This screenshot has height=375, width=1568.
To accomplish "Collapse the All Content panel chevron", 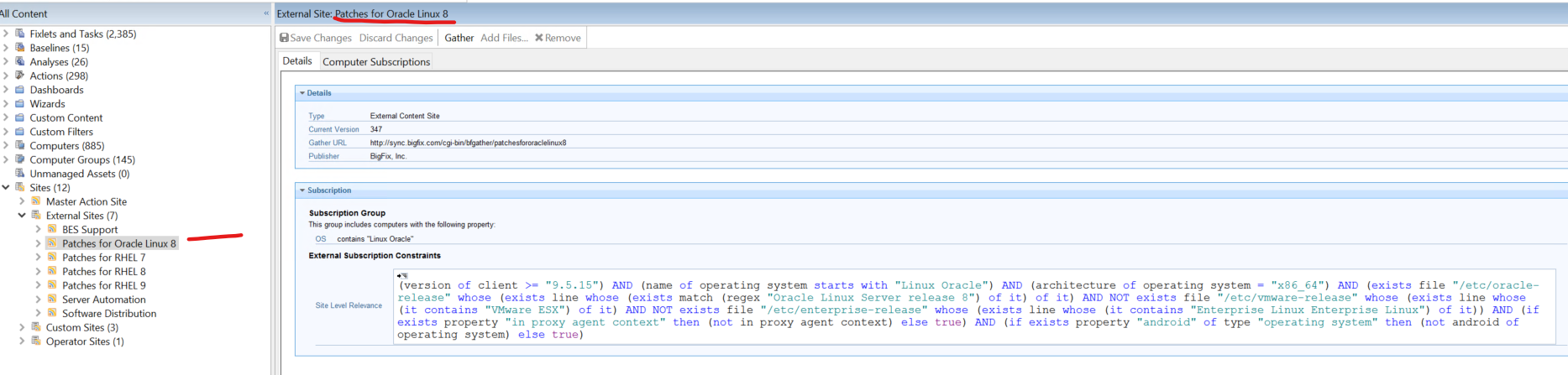I will pyautogui.click(x=266, y=13).
